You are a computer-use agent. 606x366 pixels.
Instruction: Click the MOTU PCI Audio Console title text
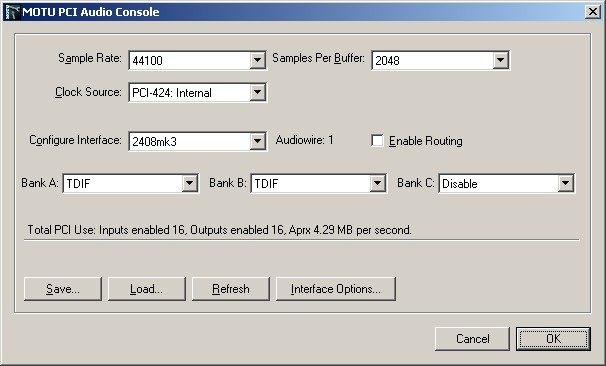(x=91, y=12)
